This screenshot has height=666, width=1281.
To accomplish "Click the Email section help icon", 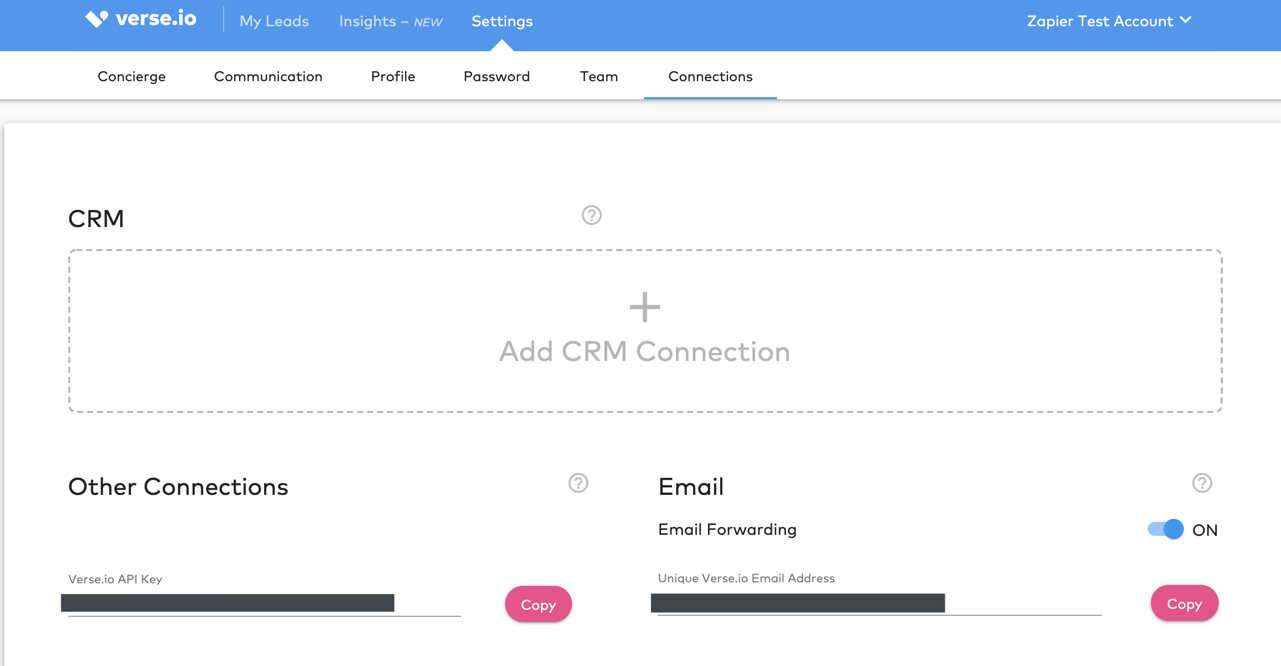I will pyautogui.click(x=1202, y=483).
